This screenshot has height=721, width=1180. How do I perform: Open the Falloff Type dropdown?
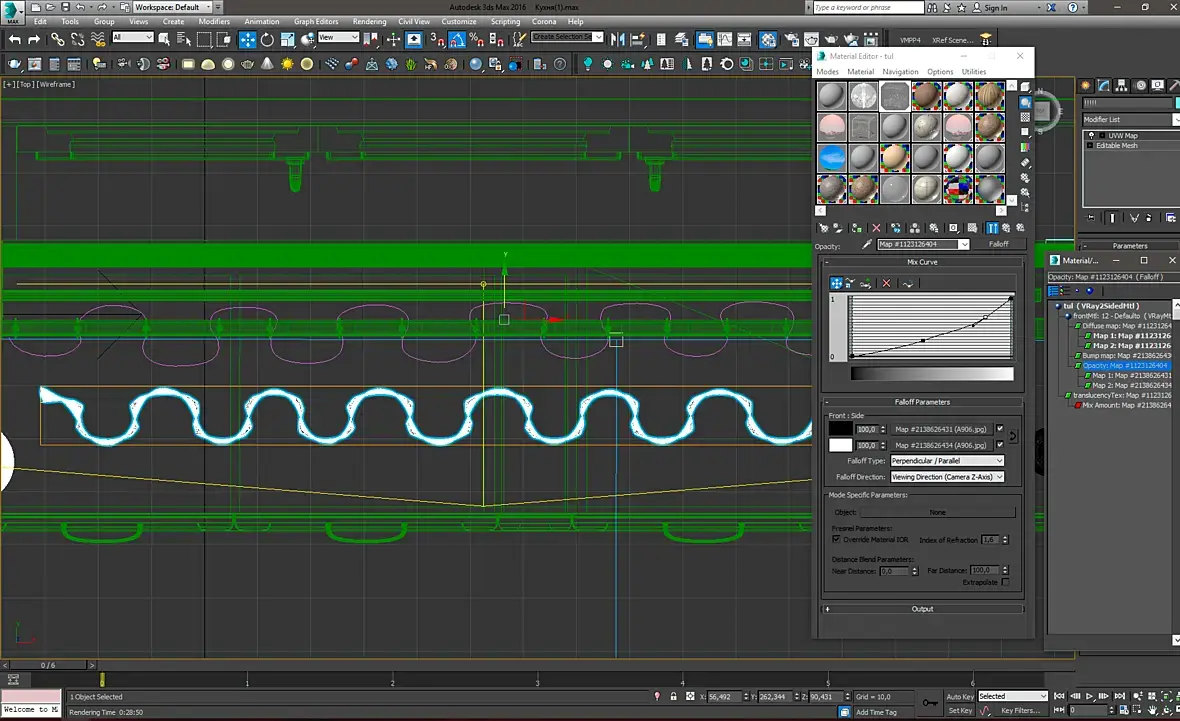click(x=947, y=461)
